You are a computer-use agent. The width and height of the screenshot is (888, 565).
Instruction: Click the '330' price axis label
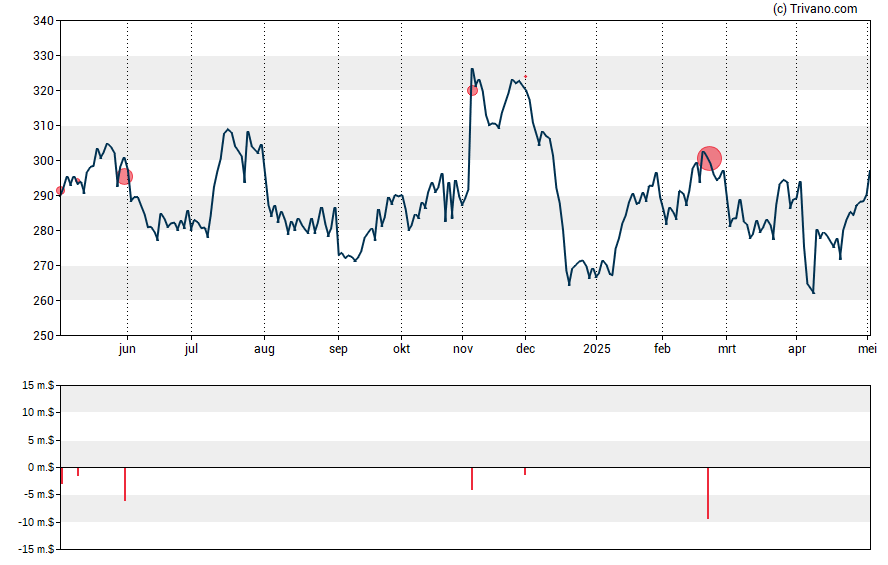[44, 56]
